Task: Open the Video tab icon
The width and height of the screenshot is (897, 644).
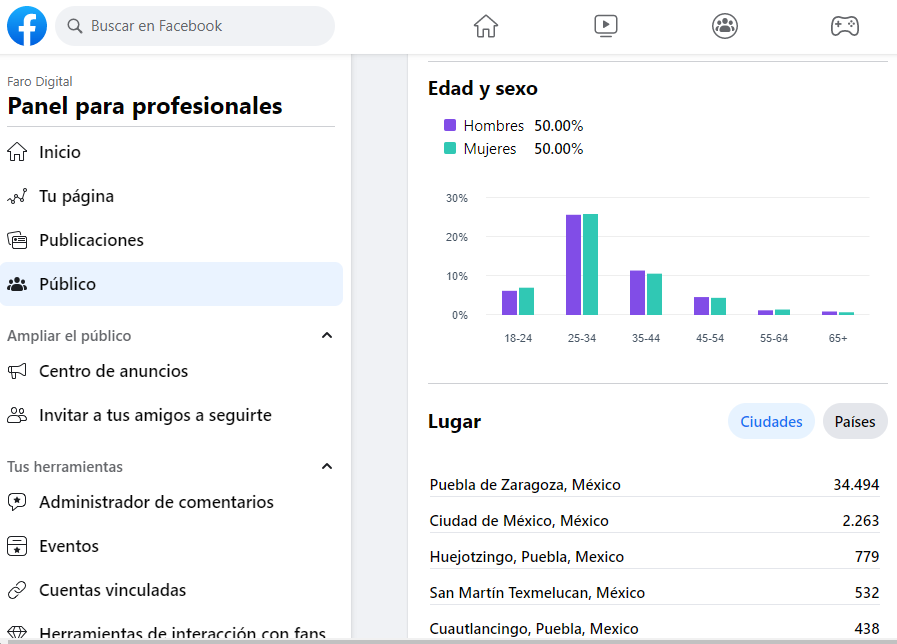Action: click(x=605, y=26)
